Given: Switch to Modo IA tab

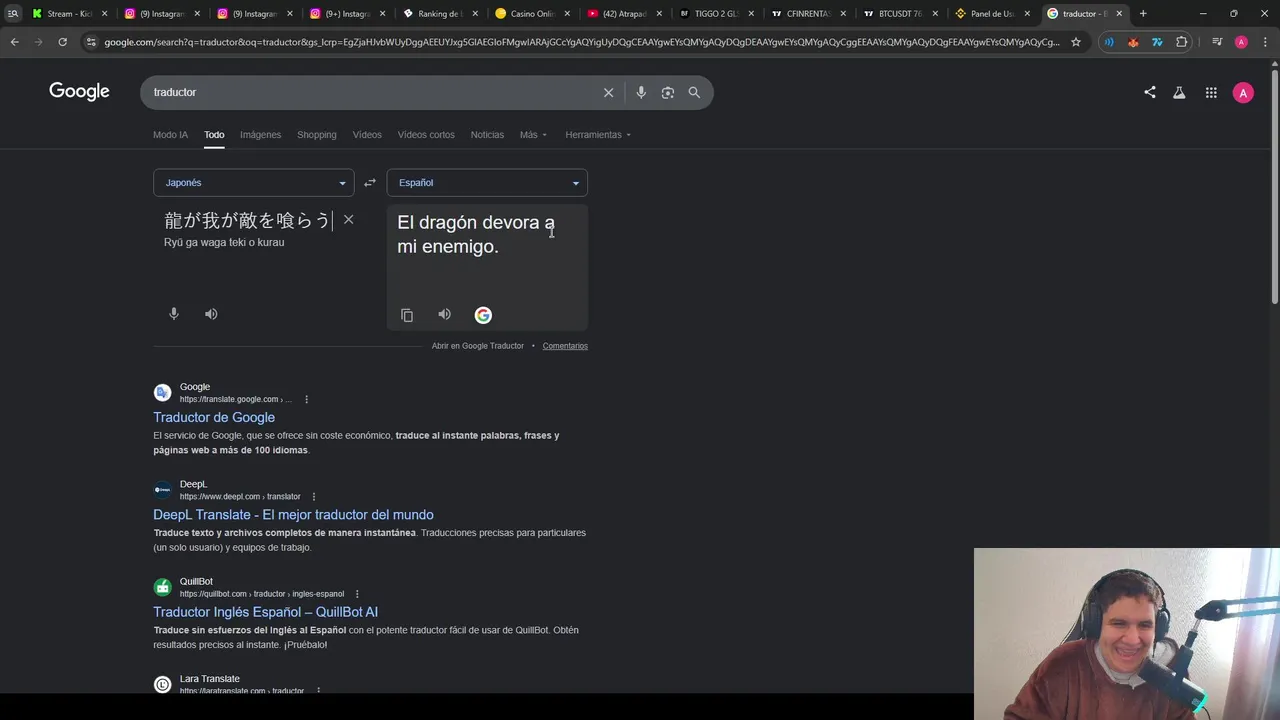Looking at the screenshot, I should (170, 135).
